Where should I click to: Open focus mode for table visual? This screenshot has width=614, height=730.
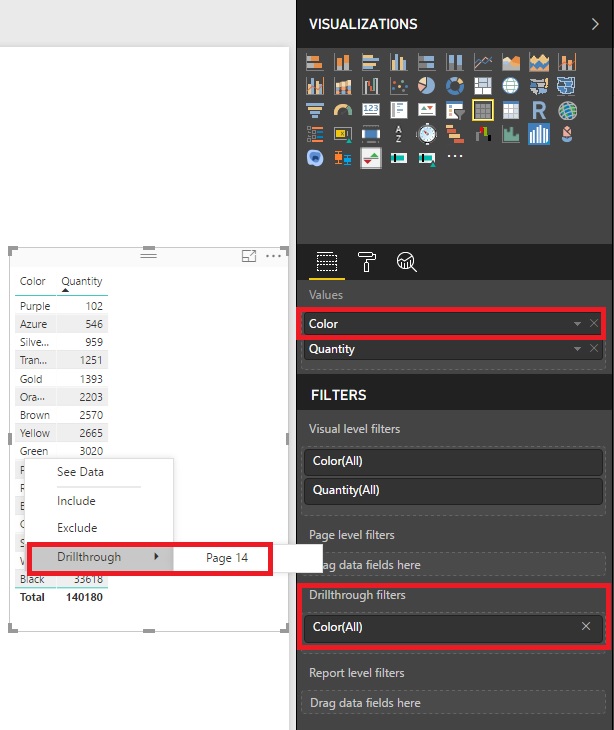click(x=249, y=256)
